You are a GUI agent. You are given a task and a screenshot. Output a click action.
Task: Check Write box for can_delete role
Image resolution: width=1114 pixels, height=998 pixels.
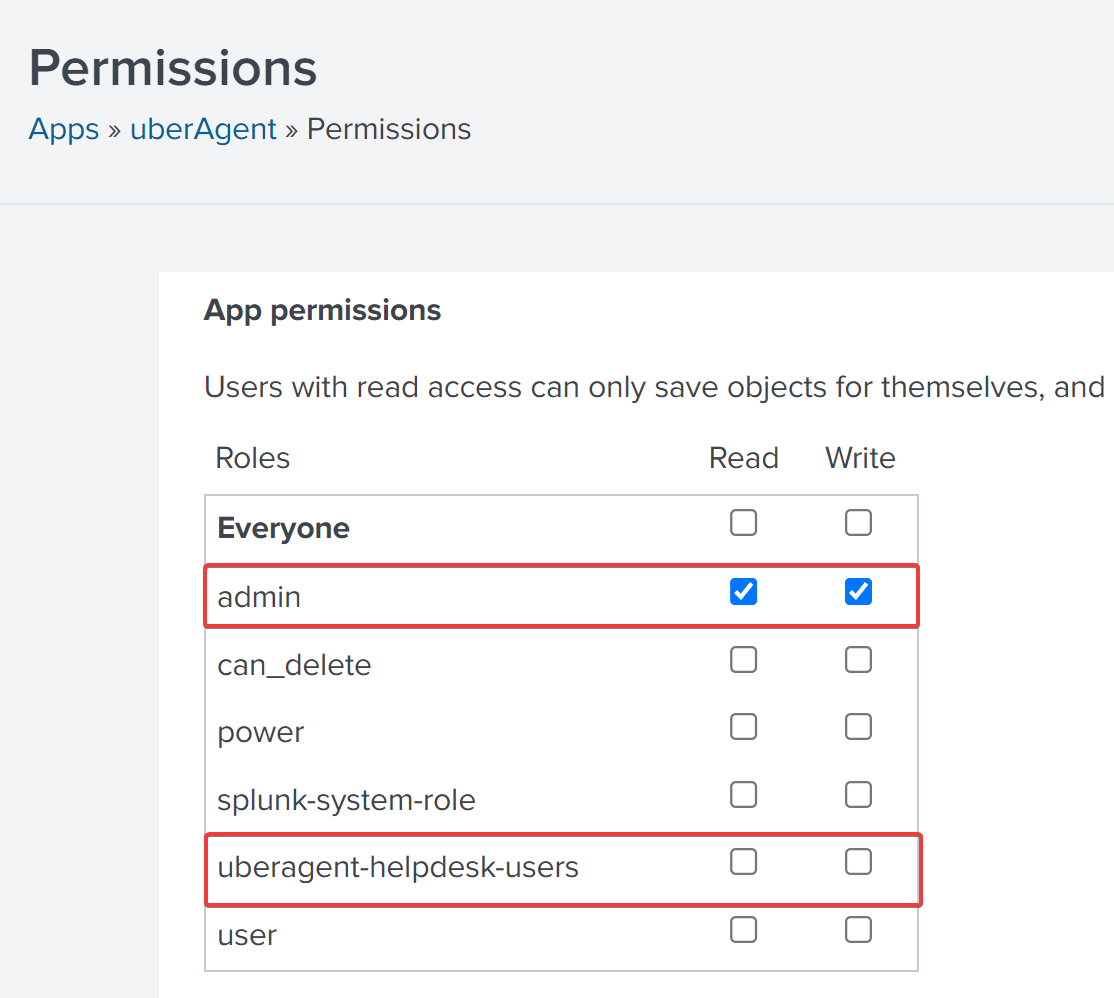pos(858,660)
